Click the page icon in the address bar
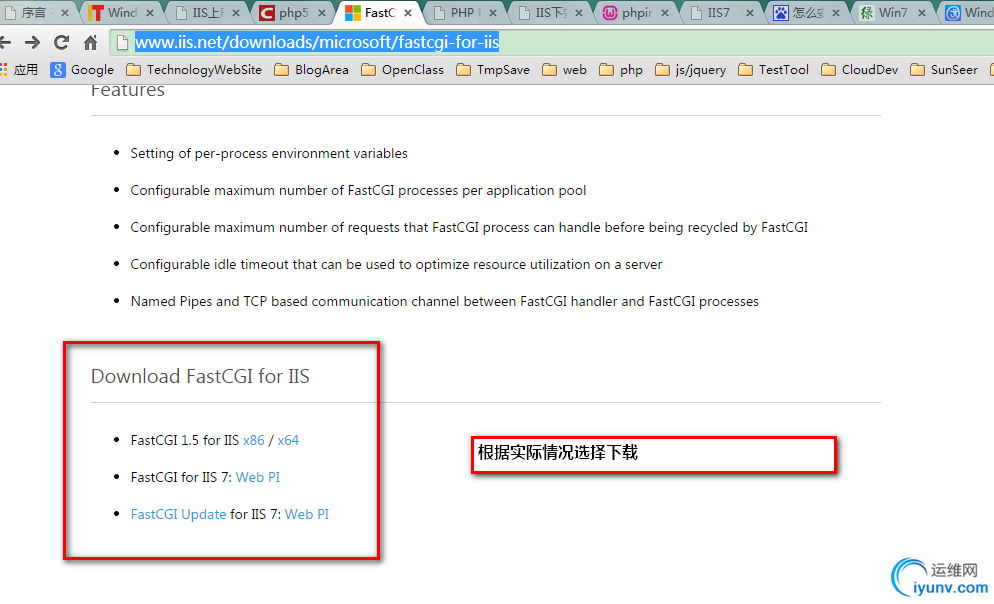This screenshot has height=604, width=994. [x=123, y=42]
